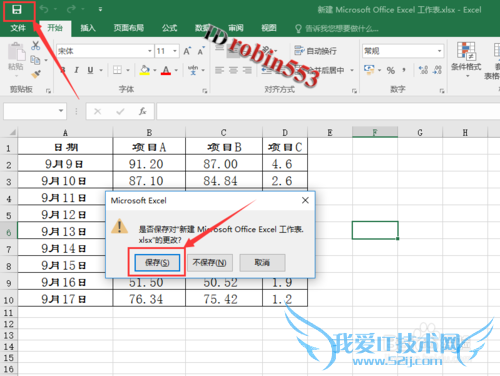The height and width of the screenshot is (376, 500).
Task: Toggle 自动换行 wrap text
Action: pos(315,51)
